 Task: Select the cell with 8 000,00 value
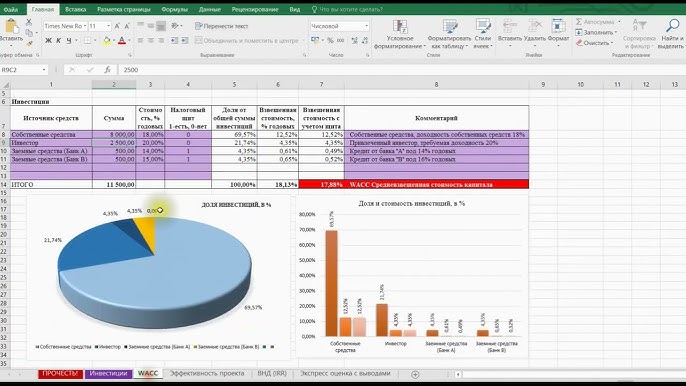tap(114, 134)
